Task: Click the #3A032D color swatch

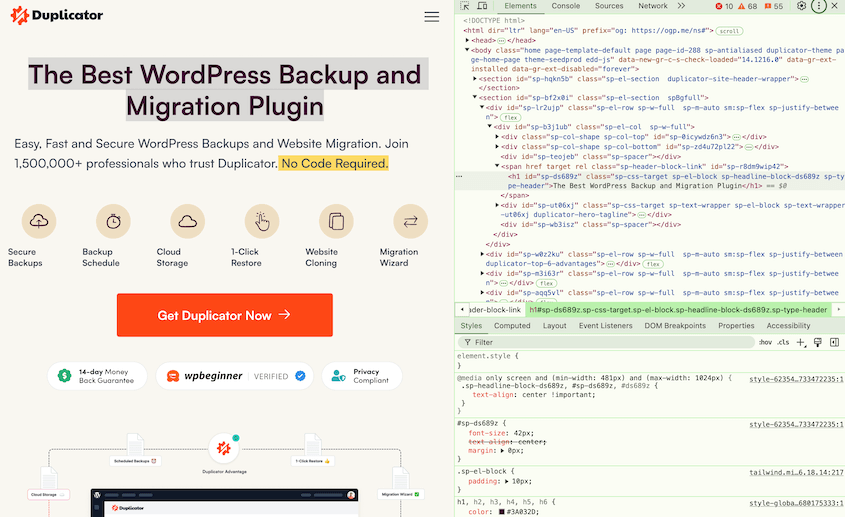Action: 502,512
